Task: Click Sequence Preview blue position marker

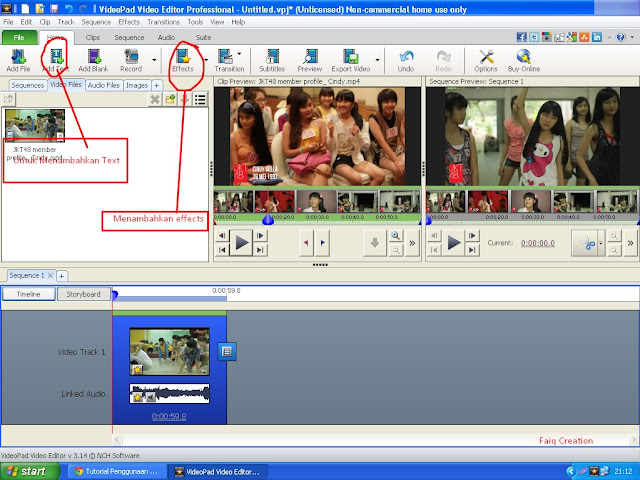Action: [x=429, y=221]
